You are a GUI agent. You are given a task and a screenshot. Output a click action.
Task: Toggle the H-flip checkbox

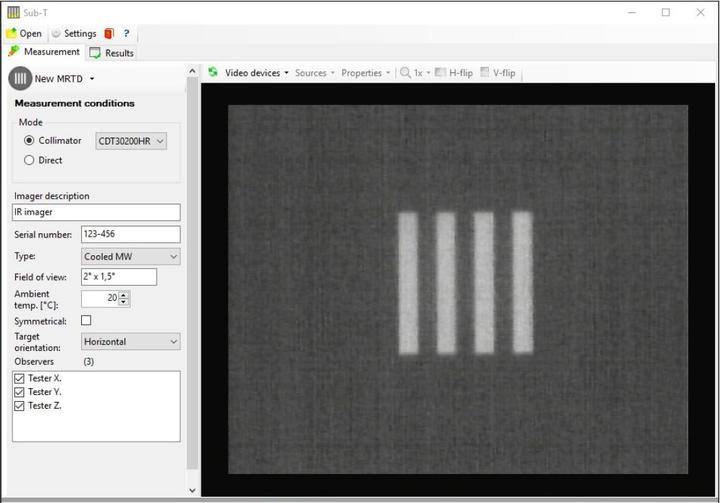pos(440,73)
